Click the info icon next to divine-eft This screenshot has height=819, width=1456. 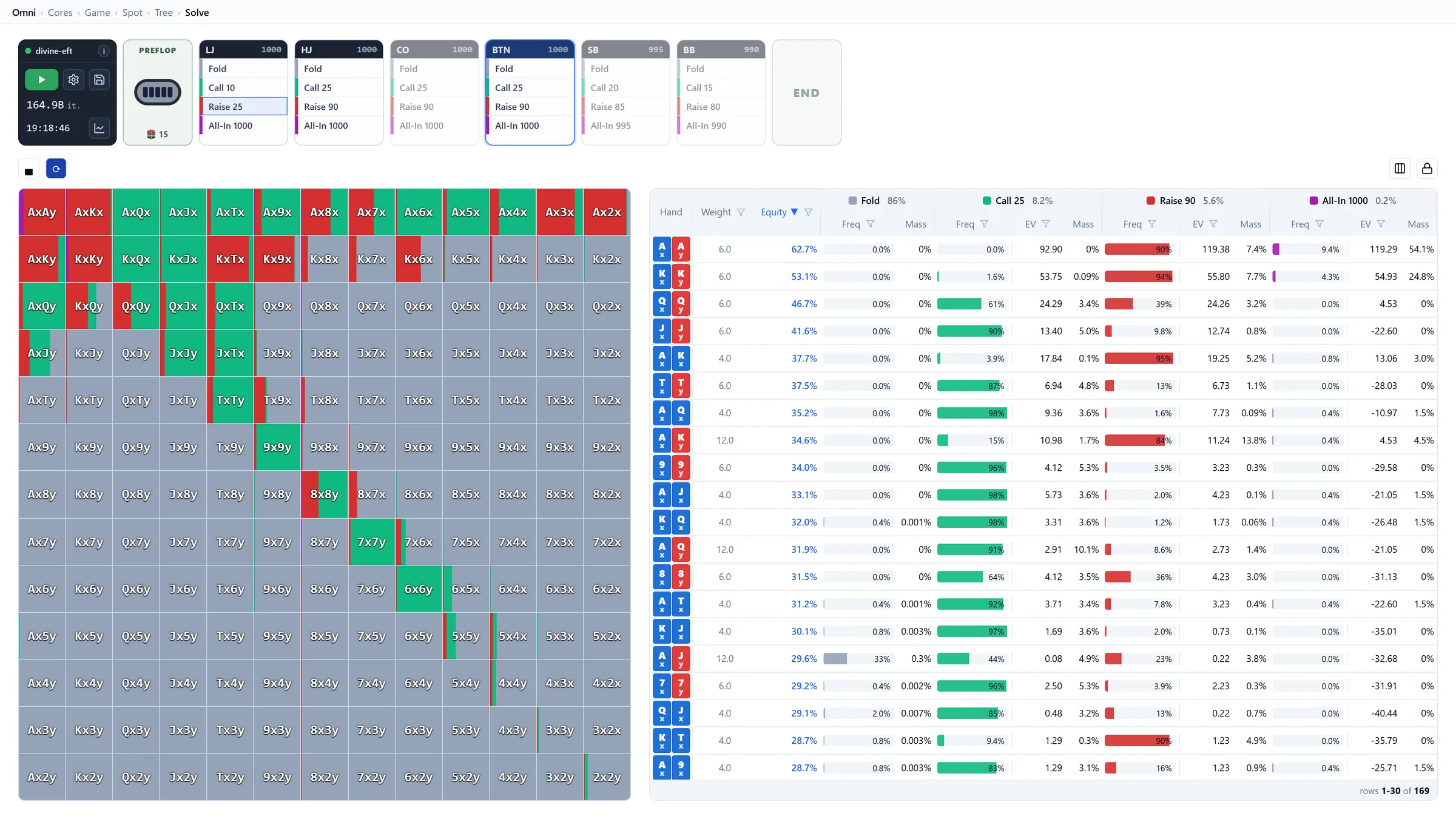pyautogui.click(x=104, y=51)
